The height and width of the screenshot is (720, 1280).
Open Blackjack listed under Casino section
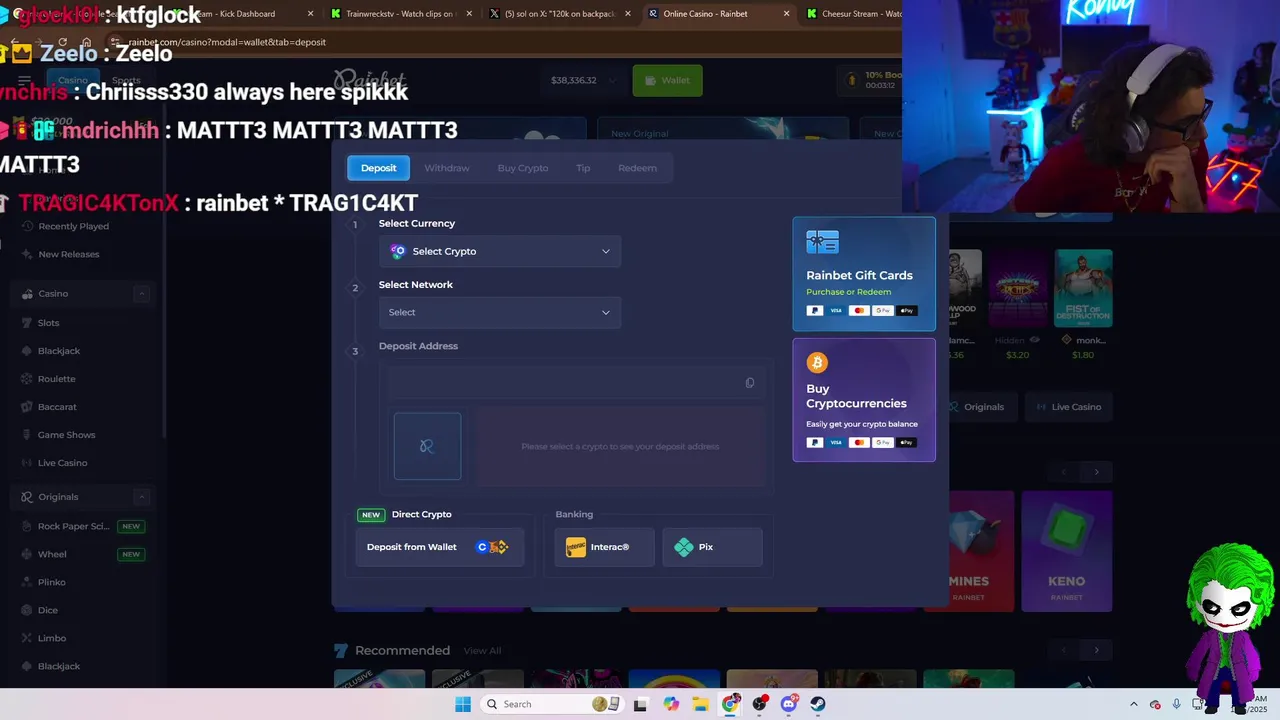(58, 351)
